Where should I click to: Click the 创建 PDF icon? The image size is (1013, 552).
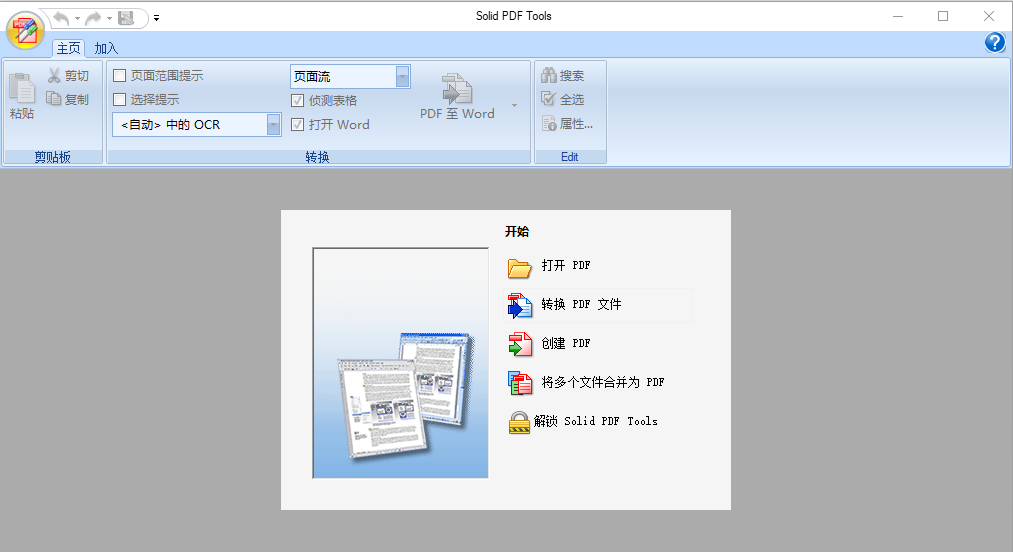tap(519, 345)
